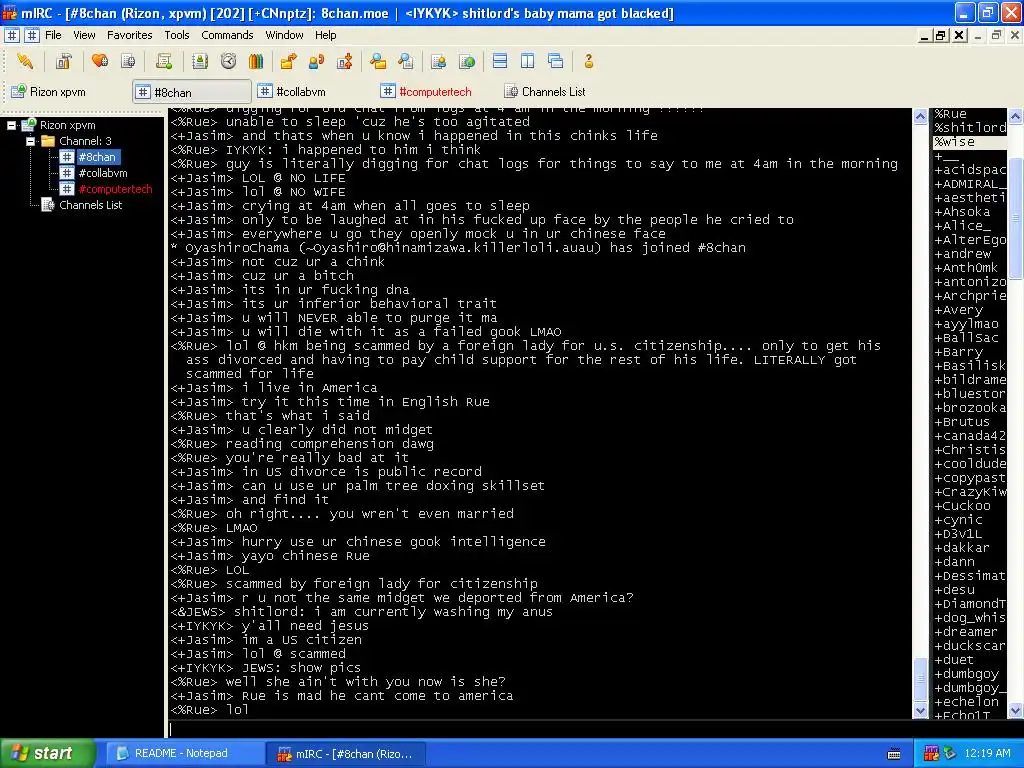Switch to #8chan switchbar tab
The image size is (1024, 768).
tap(191, 92)
